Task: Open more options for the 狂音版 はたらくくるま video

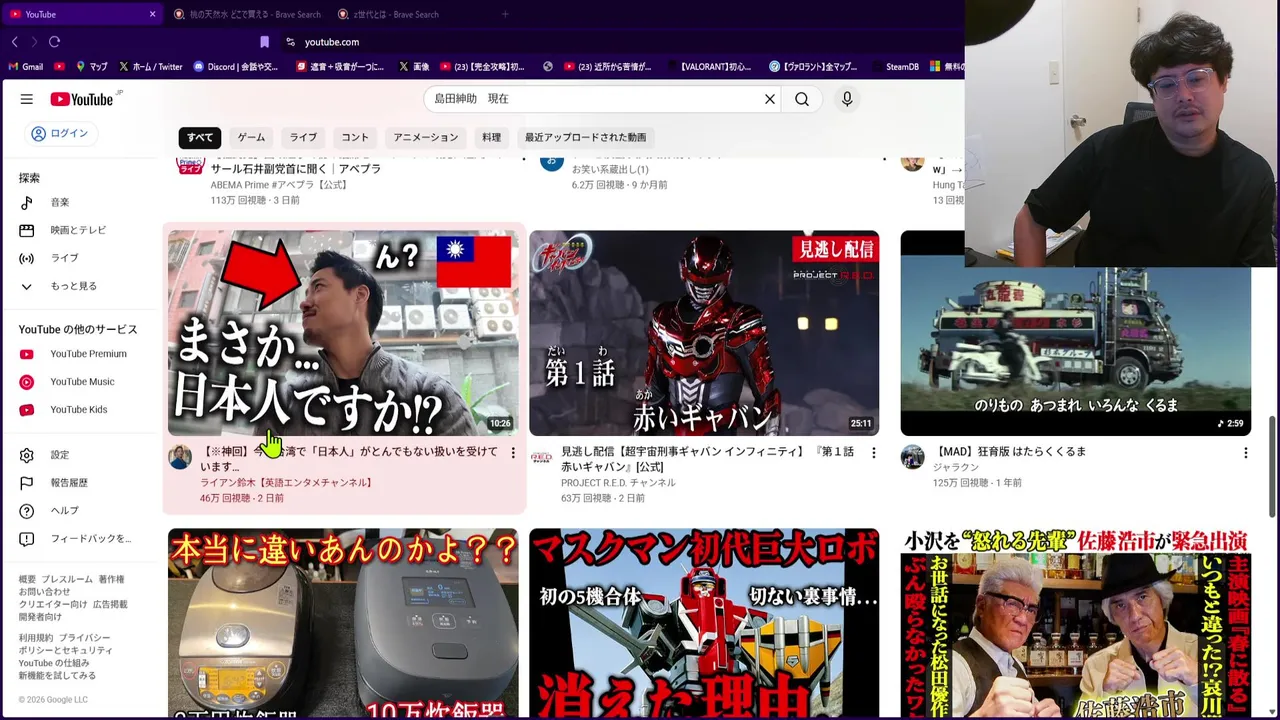Action: (1245, 453)
